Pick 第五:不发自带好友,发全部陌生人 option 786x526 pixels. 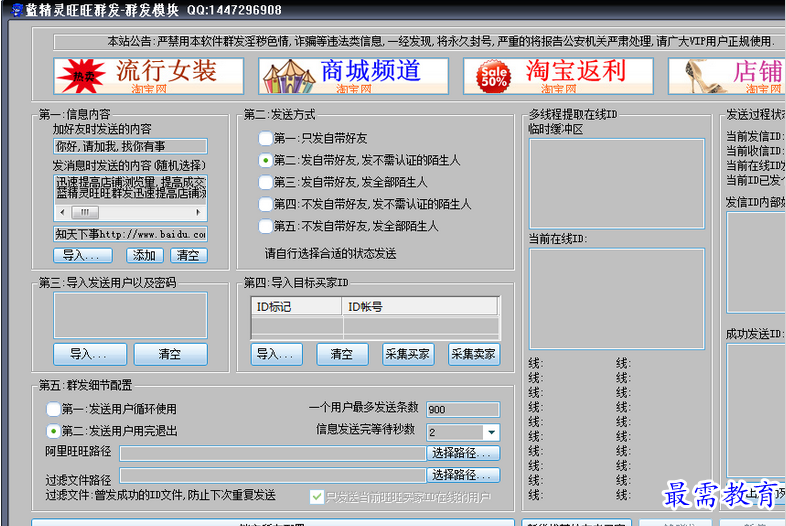point(265,226)
